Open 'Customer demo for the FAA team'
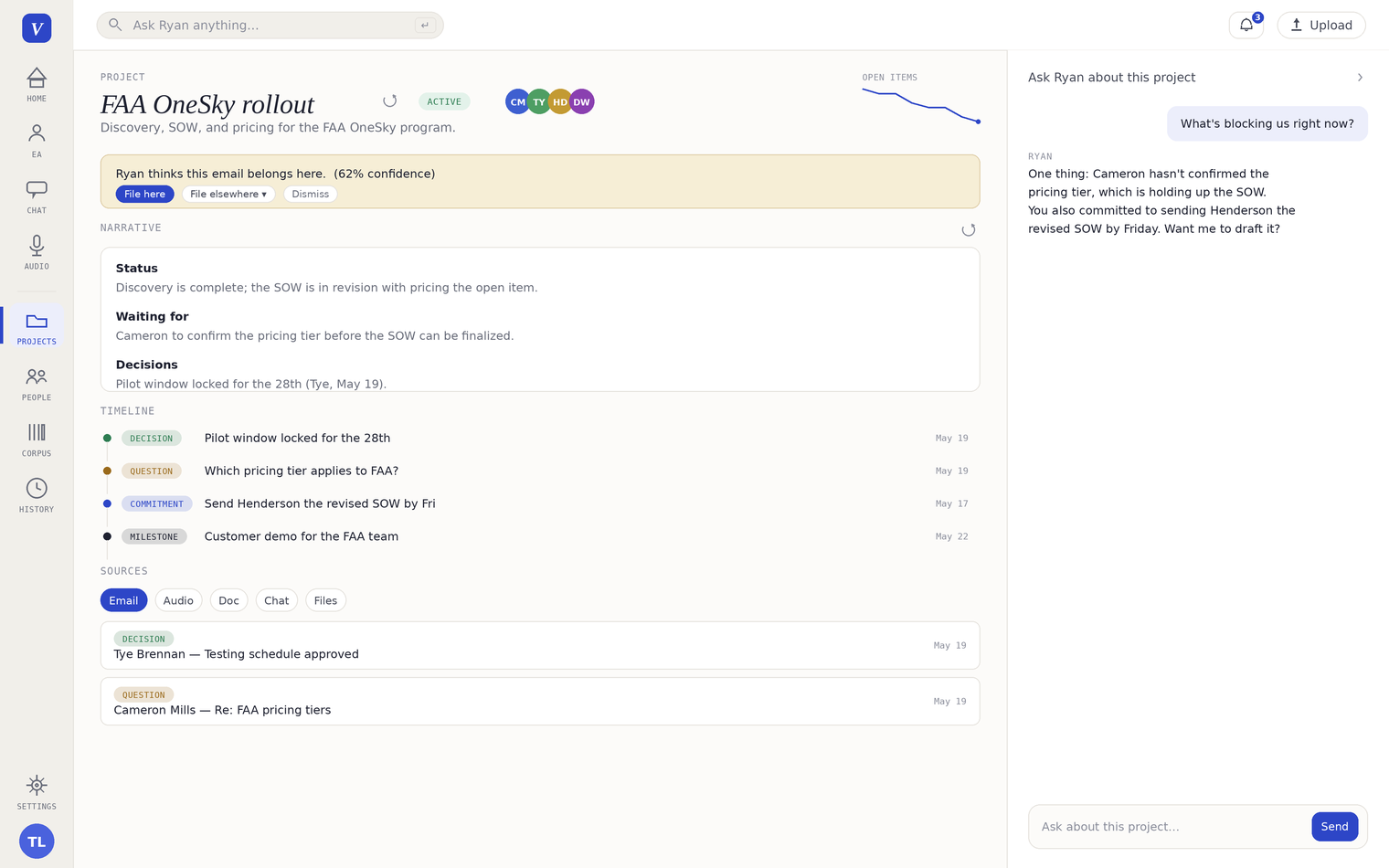The height and width of the screenshot is (868, 1389). (302, 537)
